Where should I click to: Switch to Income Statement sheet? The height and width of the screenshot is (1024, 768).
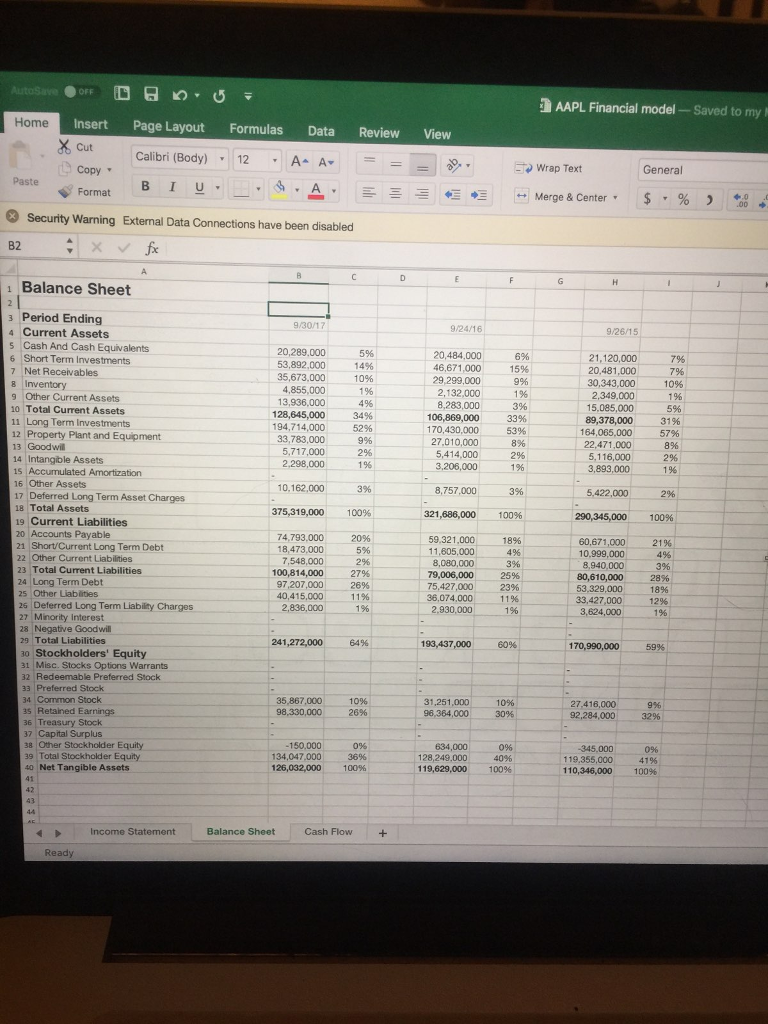133,831
